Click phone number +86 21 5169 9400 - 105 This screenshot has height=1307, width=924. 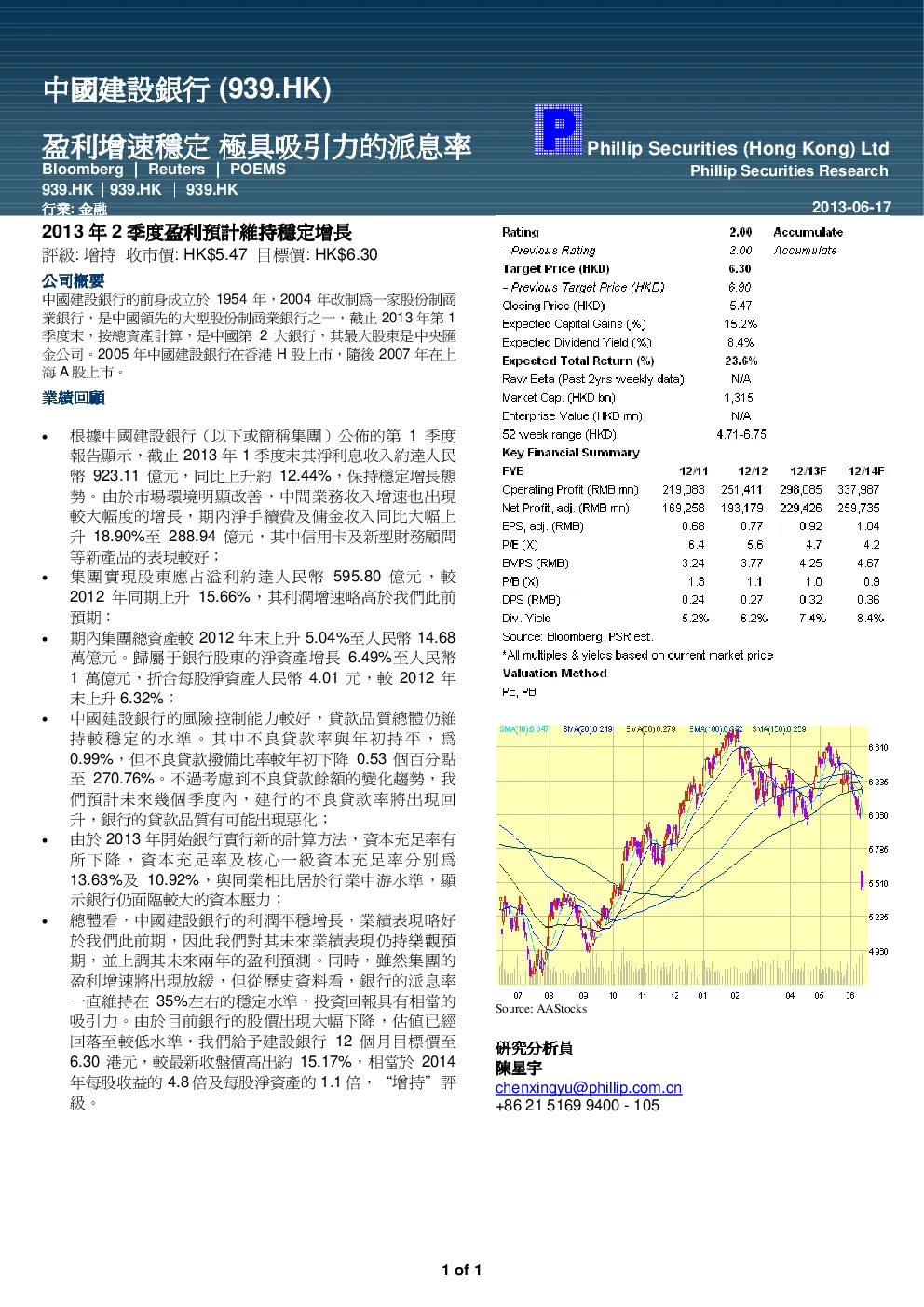pyautogui.click(x=577, y=1106)
